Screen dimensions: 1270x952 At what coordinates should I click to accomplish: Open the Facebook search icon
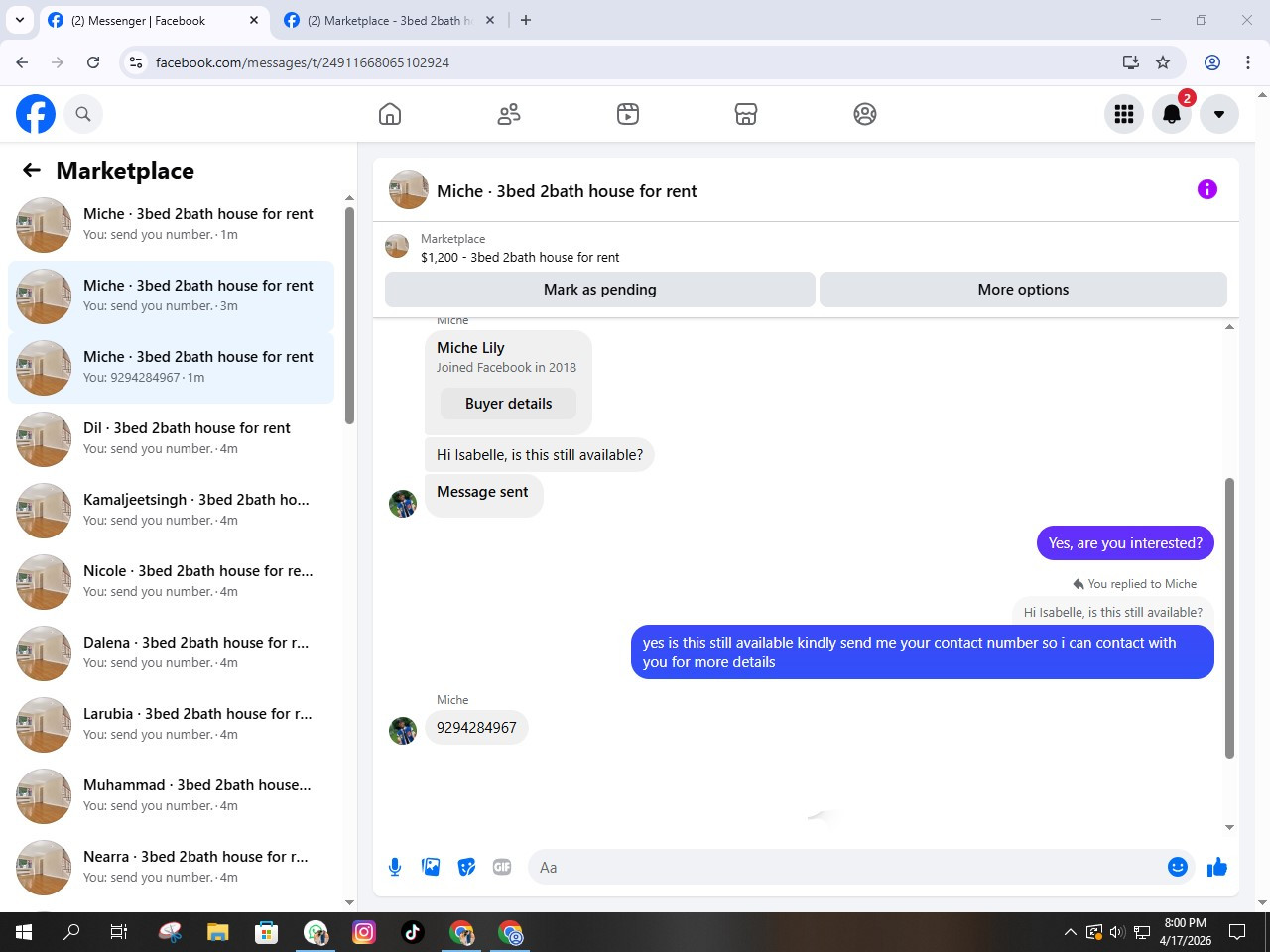(x=83, y=114)
